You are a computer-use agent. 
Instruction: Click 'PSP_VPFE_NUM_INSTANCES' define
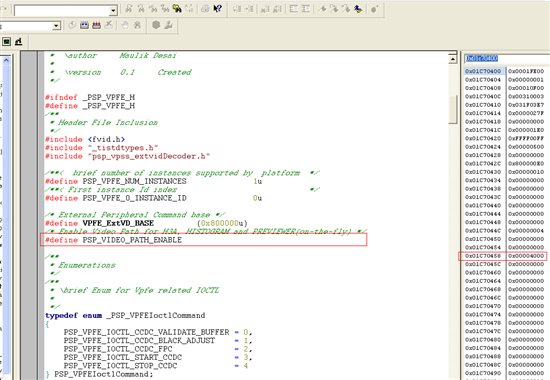[x=135, y=181]
